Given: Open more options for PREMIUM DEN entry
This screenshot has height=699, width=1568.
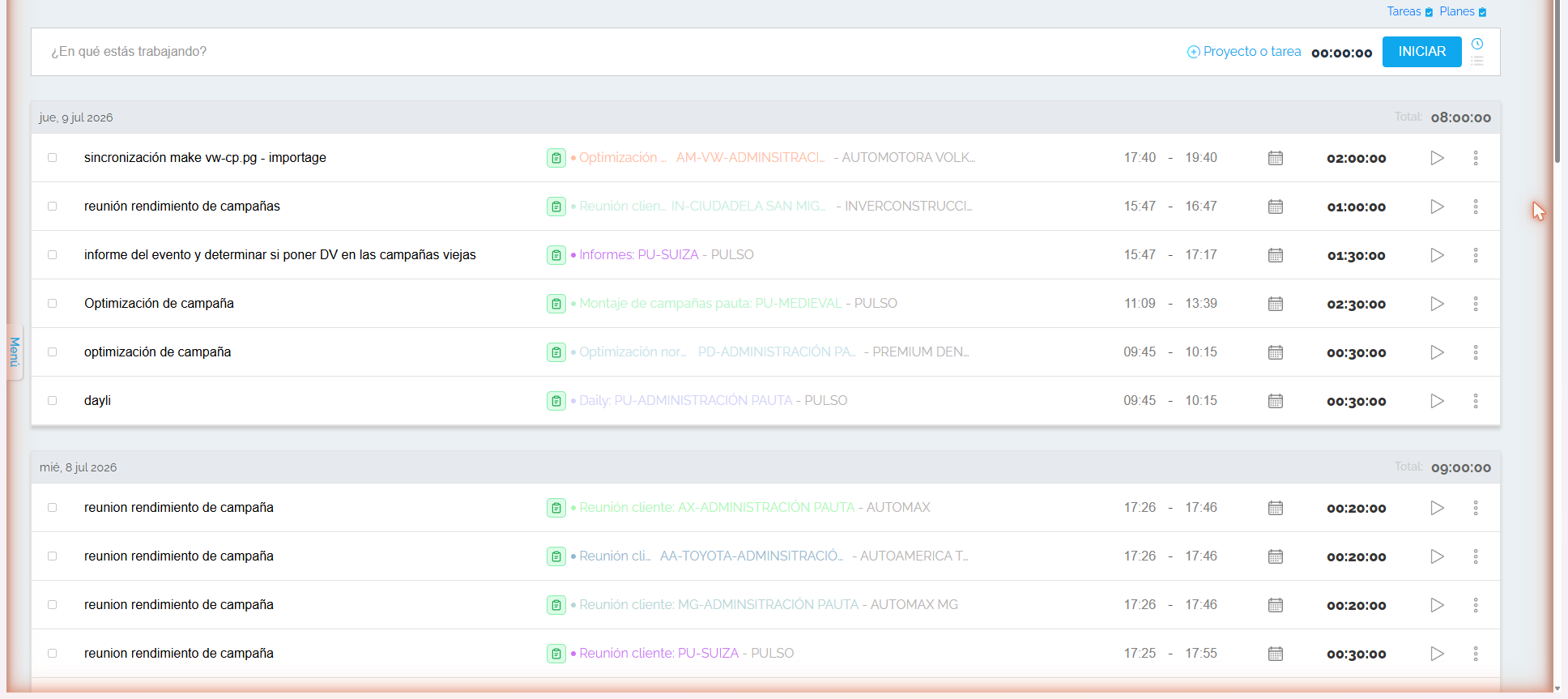Looking at the screenshot, I should click(1476, 352).
